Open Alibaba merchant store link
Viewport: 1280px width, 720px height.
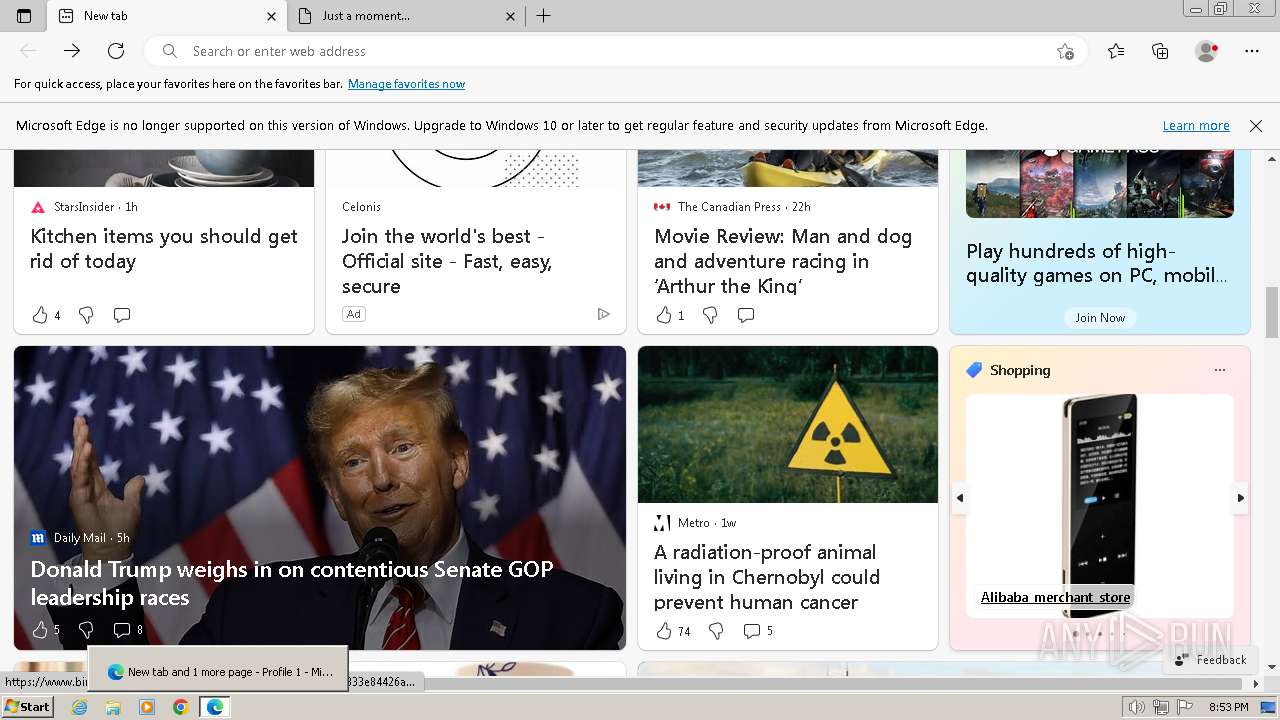[x=1055, y=597]
